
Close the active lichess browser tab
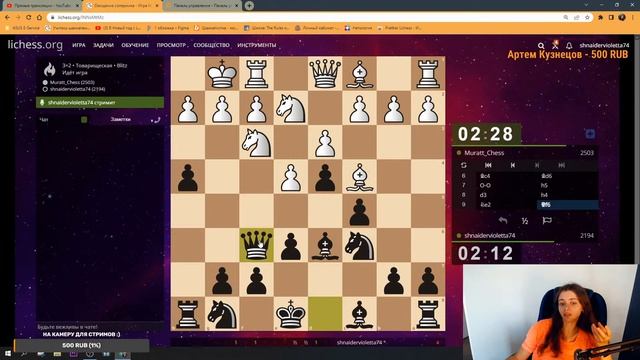tap(157, 6)
